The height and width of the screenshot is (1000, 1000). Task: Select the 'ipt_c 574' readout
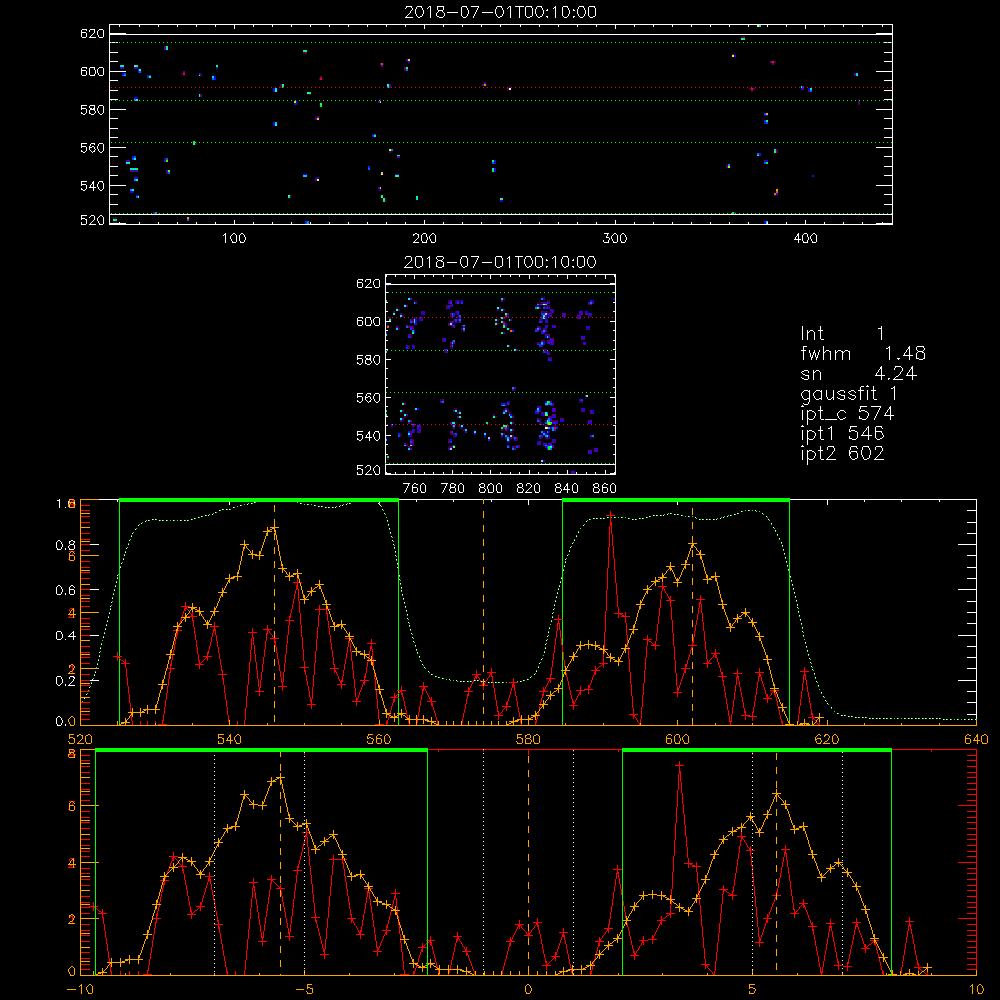pyautogui.click(x=847, y=414)
